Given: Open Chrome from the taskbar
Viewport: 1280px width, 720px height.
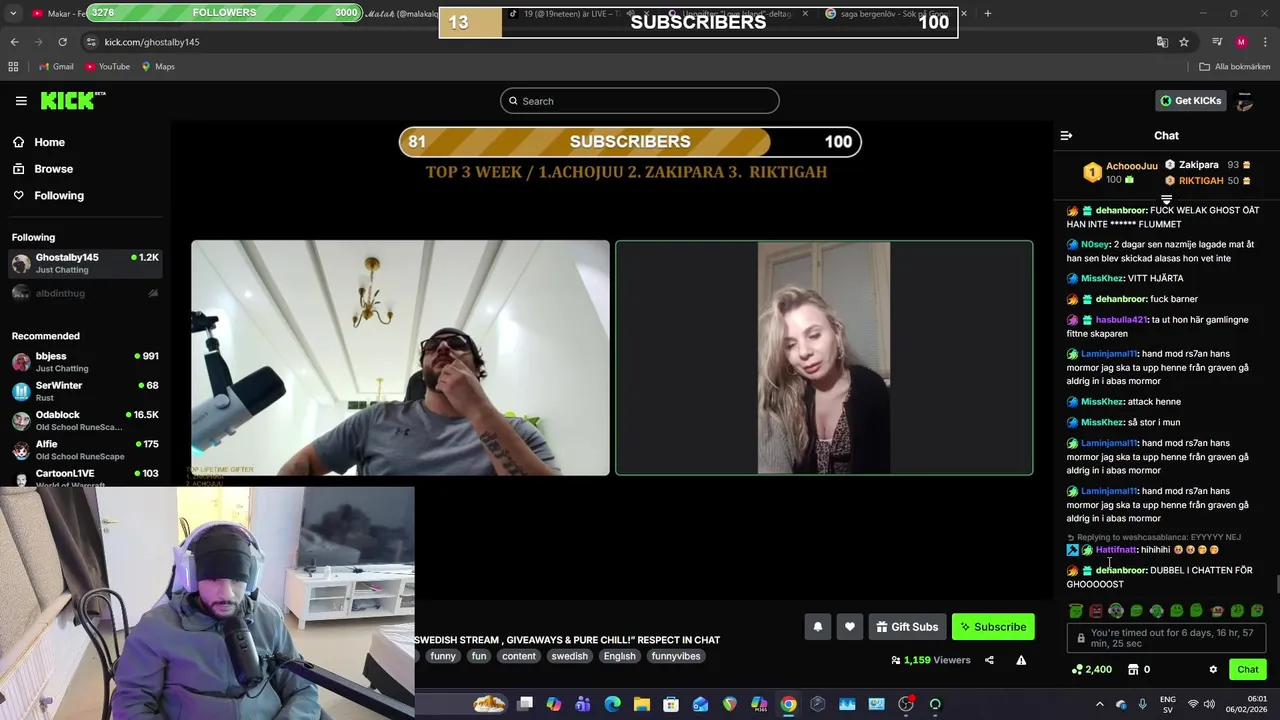Looking at the screenshot, I should coord(788,704).
